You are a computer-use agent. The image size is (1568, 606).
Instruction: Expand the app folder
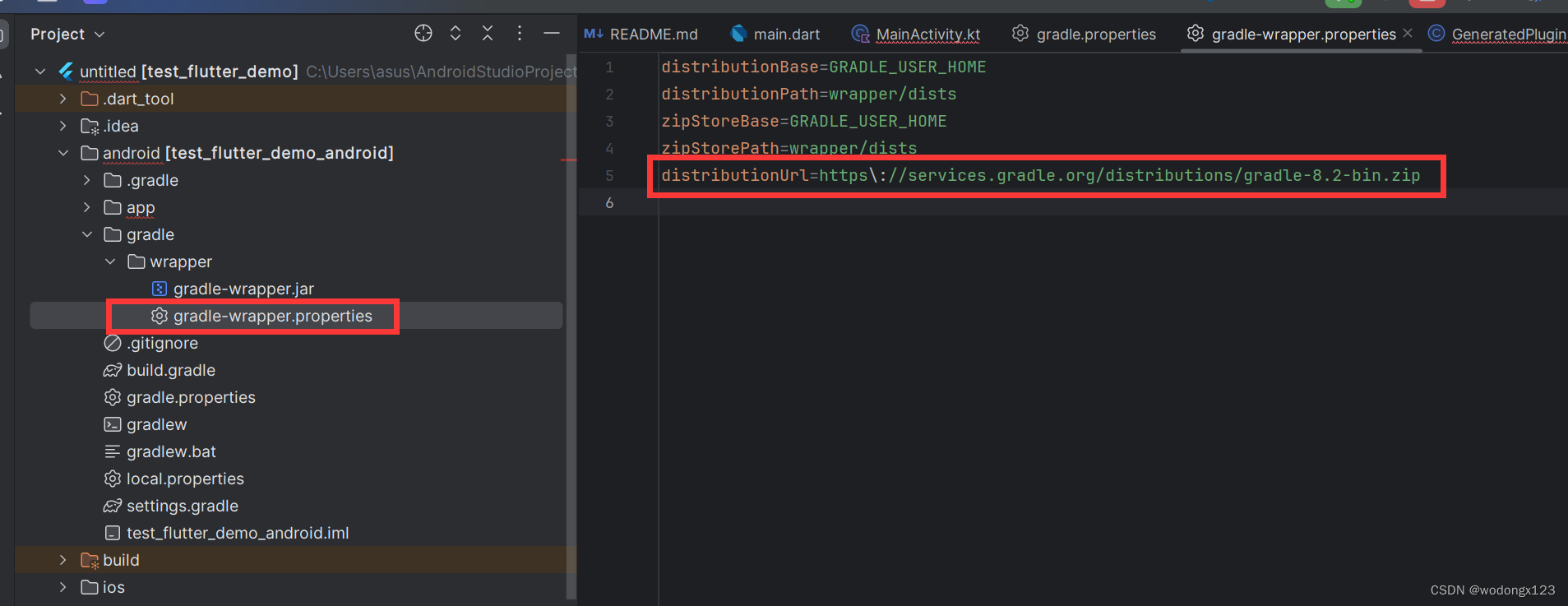point(87,207)
